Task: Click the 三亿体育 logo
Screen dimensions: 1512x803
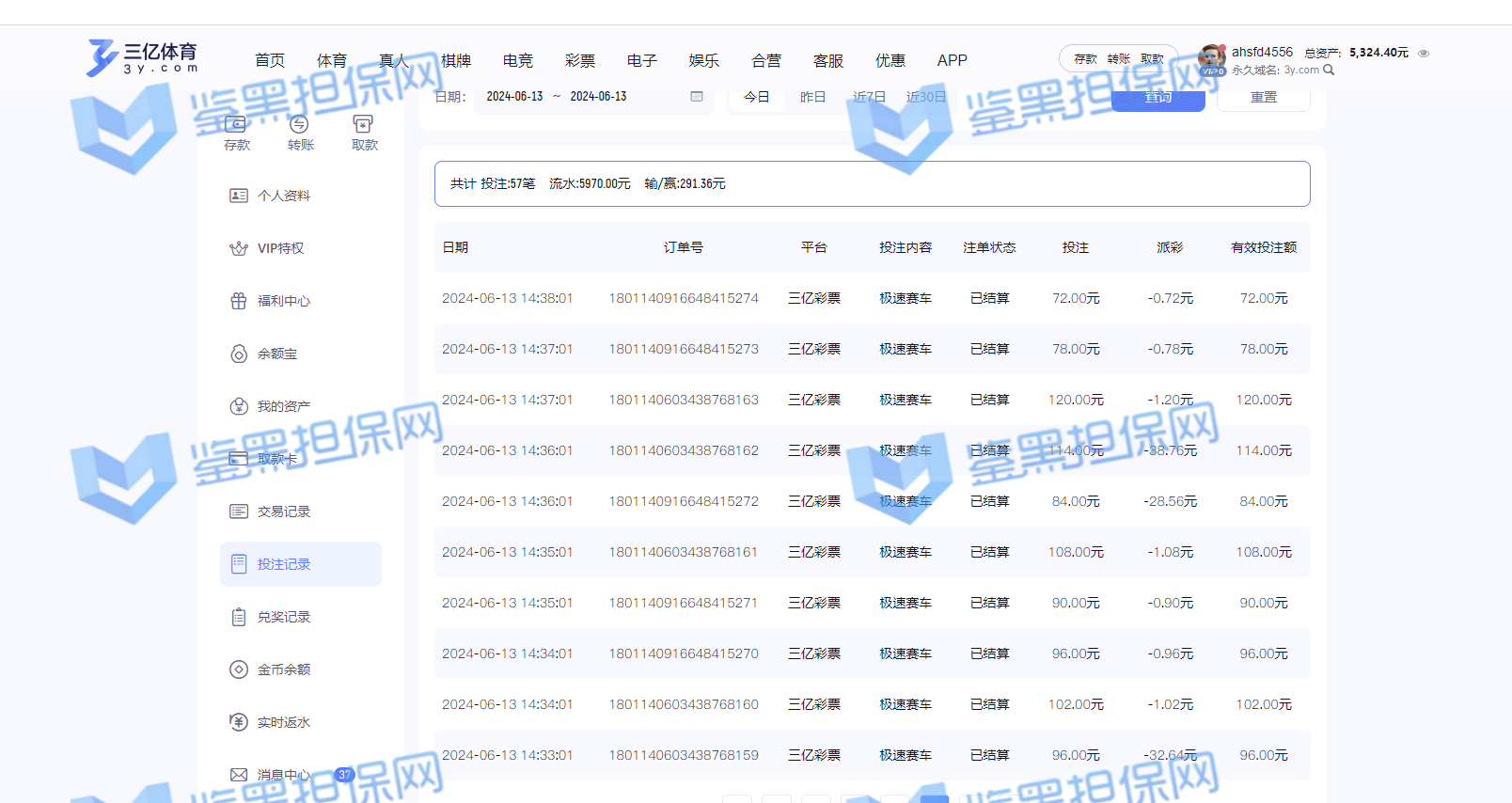Action: pyautogui.click(x=143, y=57)
